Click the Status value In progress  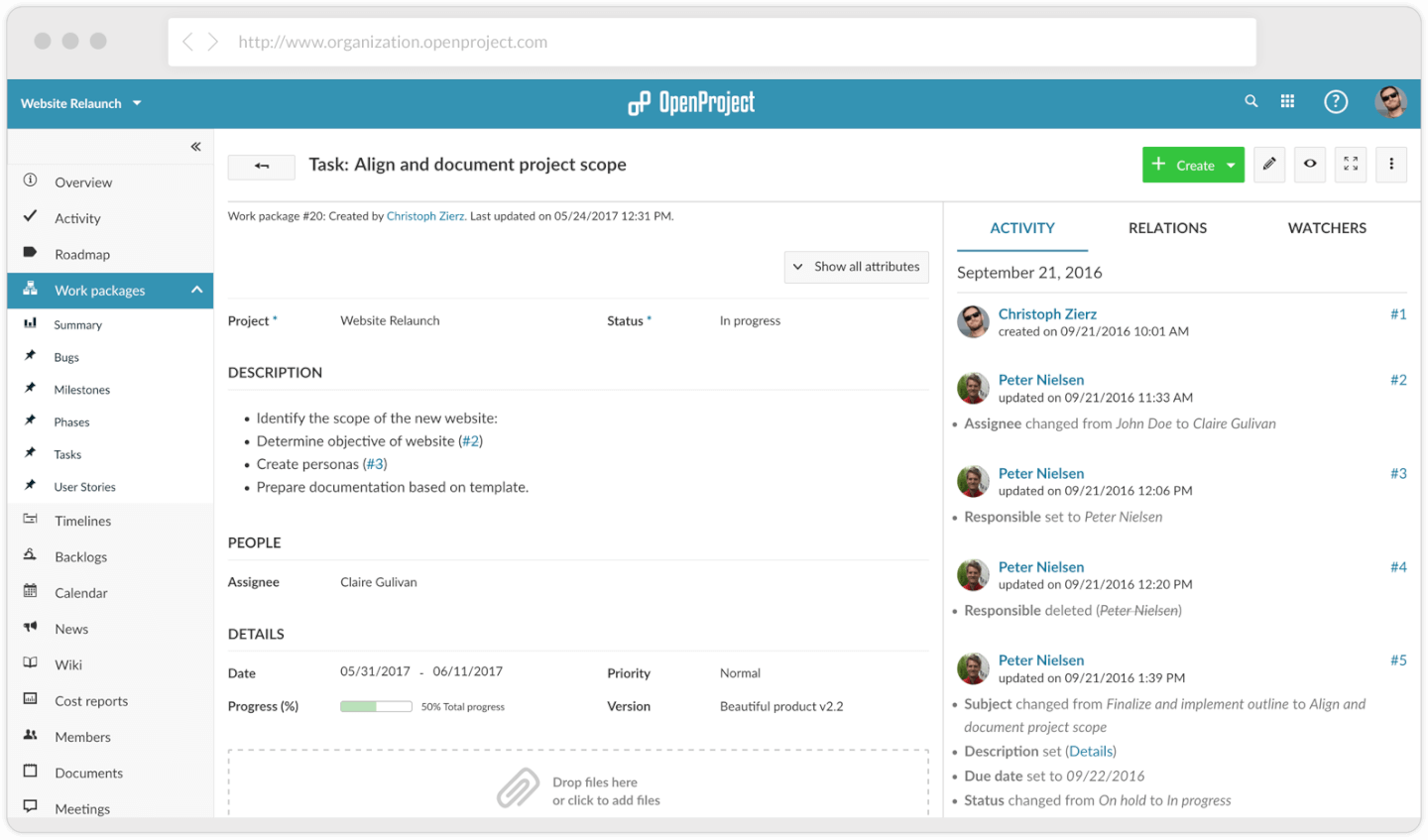click(750, 320)
